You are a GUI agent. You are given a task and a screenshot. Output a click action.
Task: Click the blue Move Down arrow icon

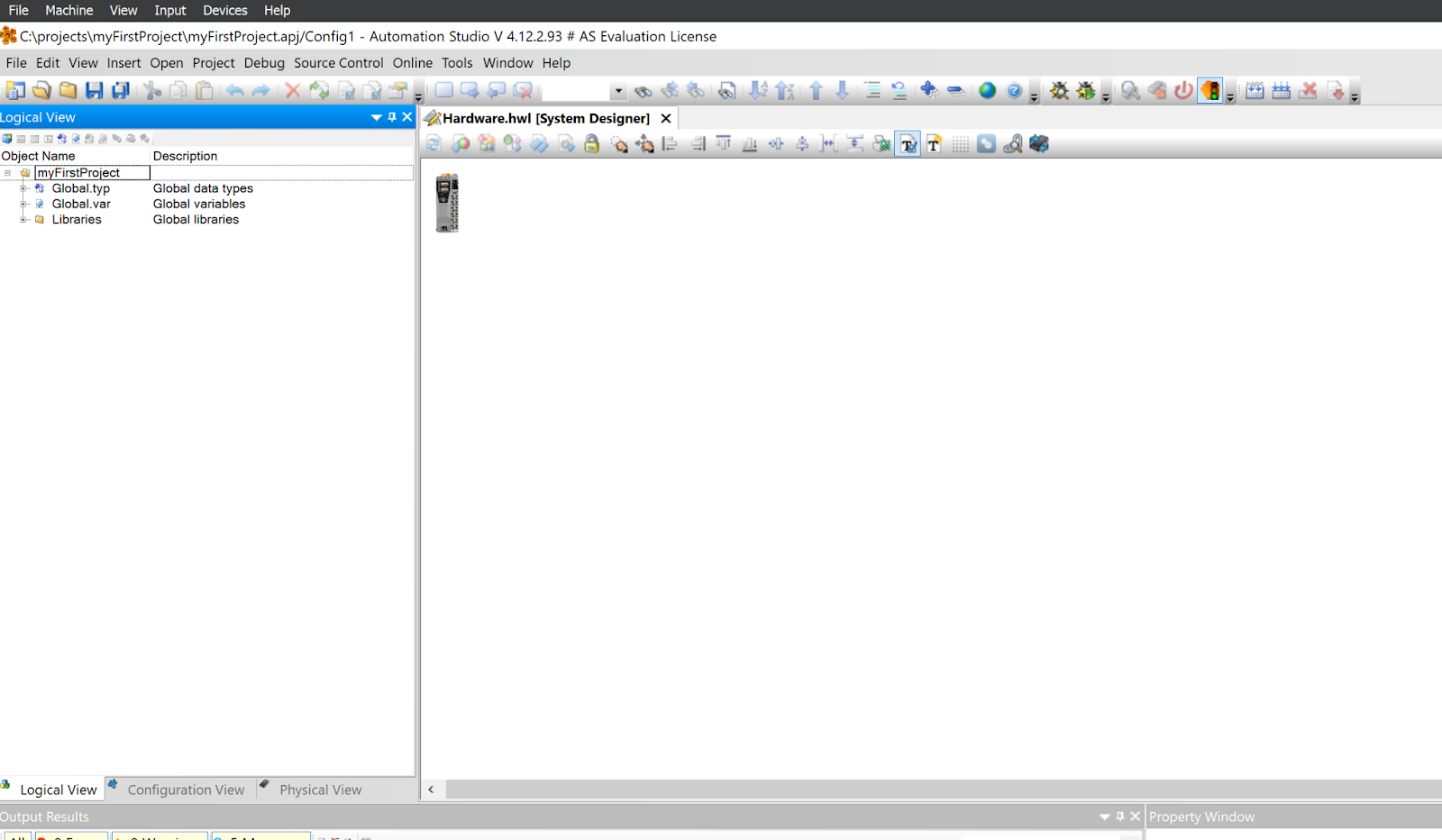[x=843, y=90]
